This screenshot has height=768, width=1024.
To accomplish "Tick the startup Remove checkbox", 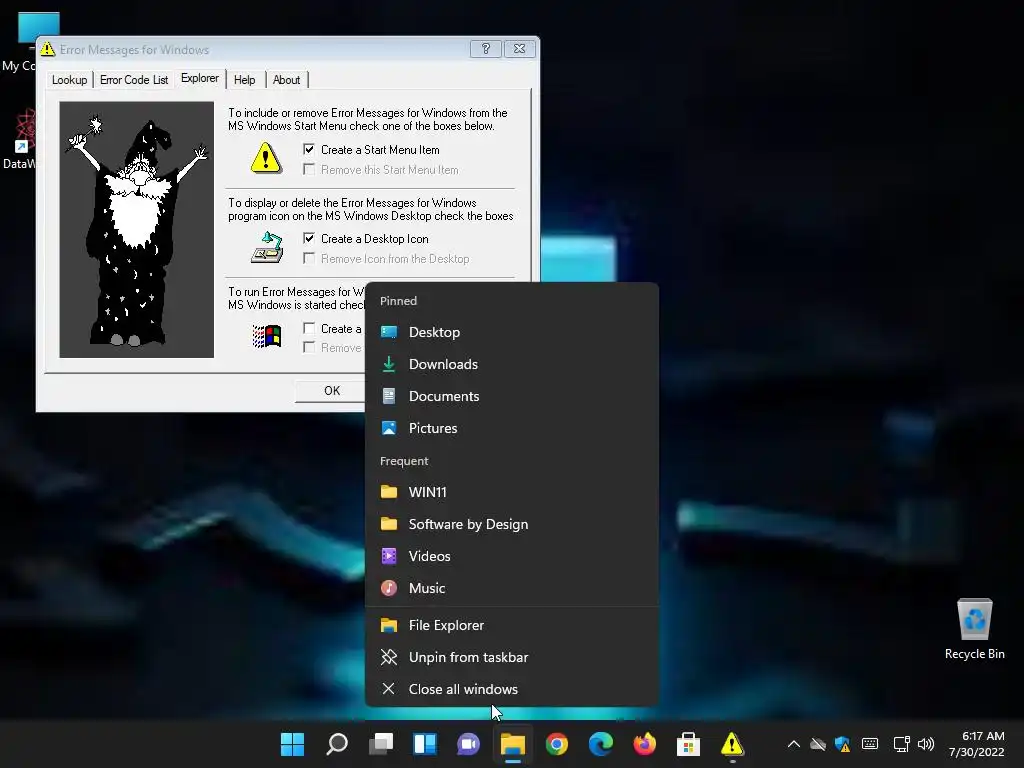I will (309, 347).
